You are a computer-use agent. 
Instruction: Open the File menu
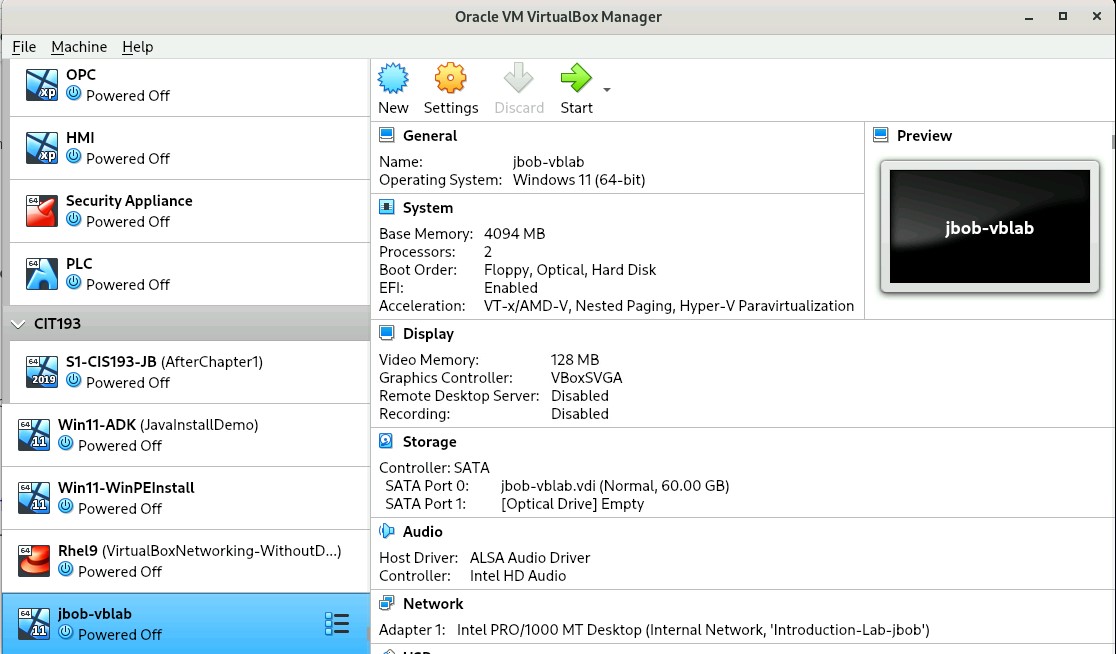click(24, 47)
